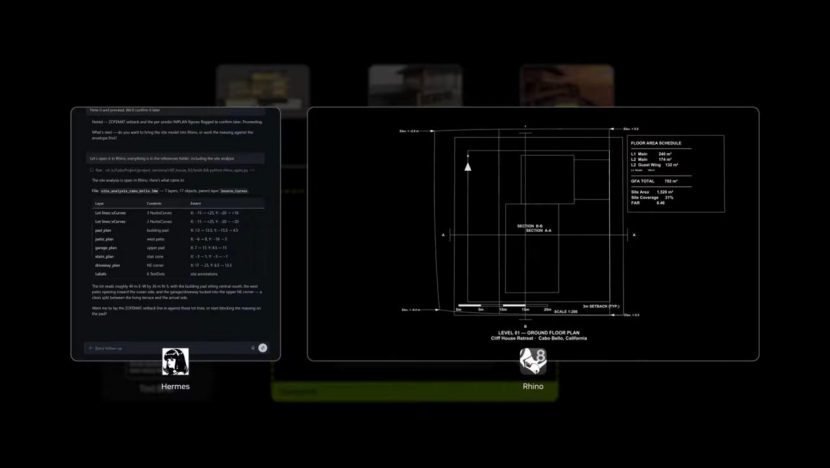
Task: Click the 'Extent' column header in Hermes table
Action: [195, 203]
